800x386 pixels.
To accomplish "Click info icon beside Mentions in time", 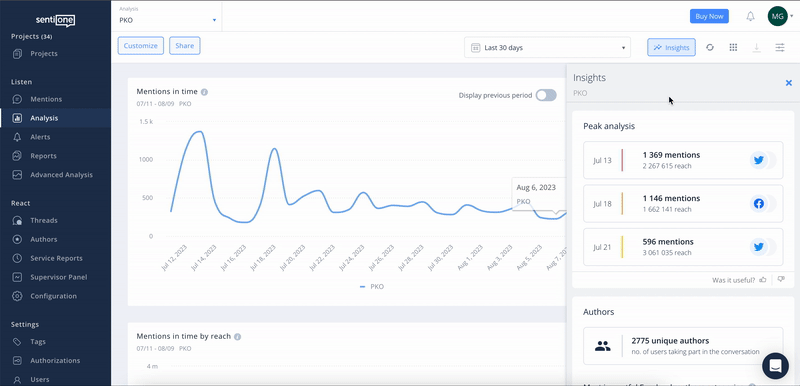I will click(204, 92).
